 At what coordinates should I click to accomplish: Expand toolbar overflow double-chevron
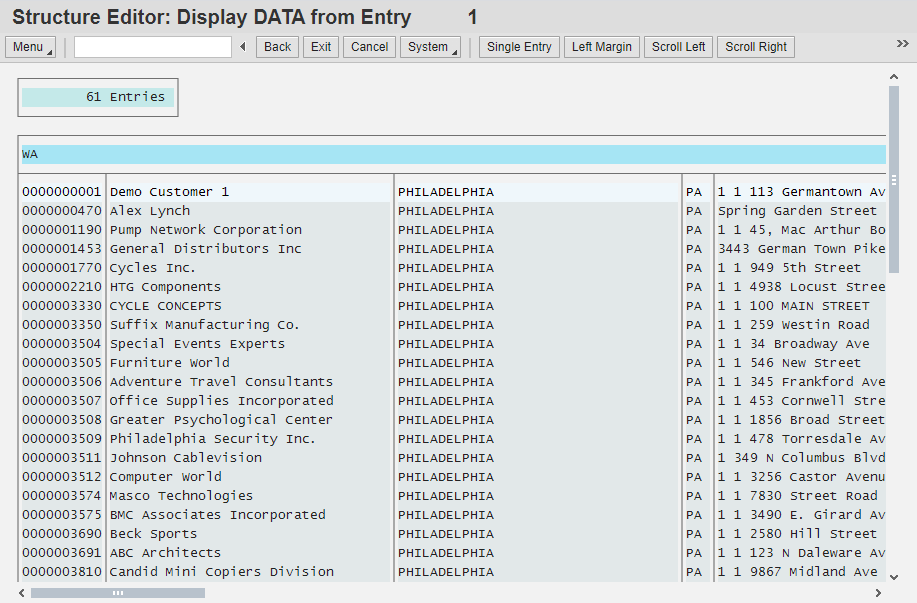902,44
